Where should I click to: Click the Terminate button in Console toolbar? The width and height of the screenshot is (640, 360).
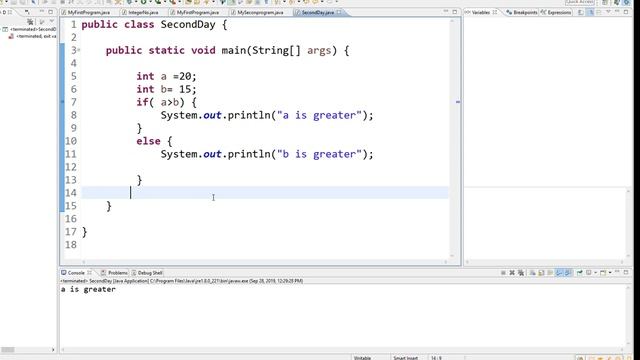pos(503,273)
